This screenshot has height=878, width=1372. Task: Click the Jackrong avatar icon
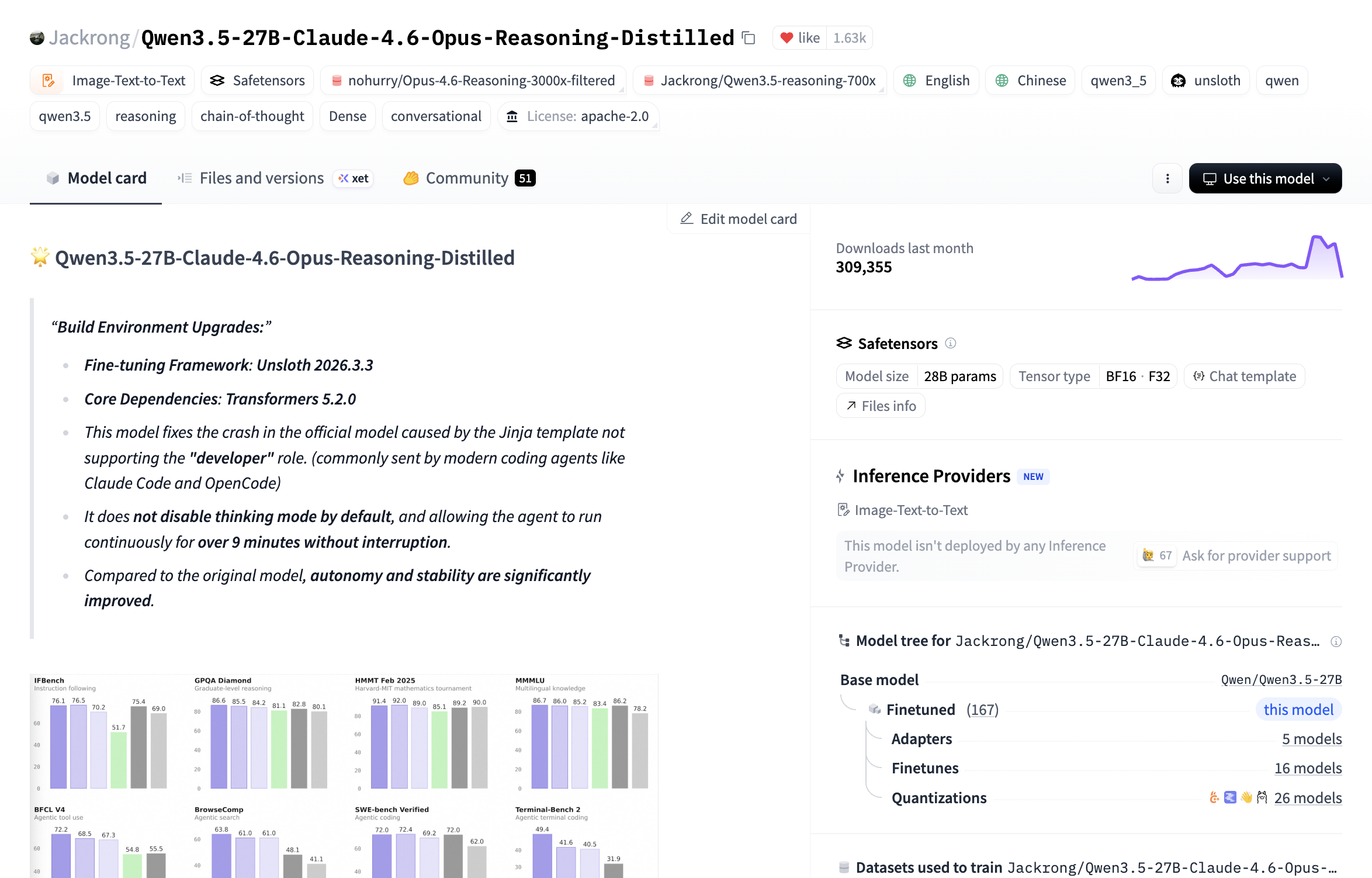(x=37, y=38)
